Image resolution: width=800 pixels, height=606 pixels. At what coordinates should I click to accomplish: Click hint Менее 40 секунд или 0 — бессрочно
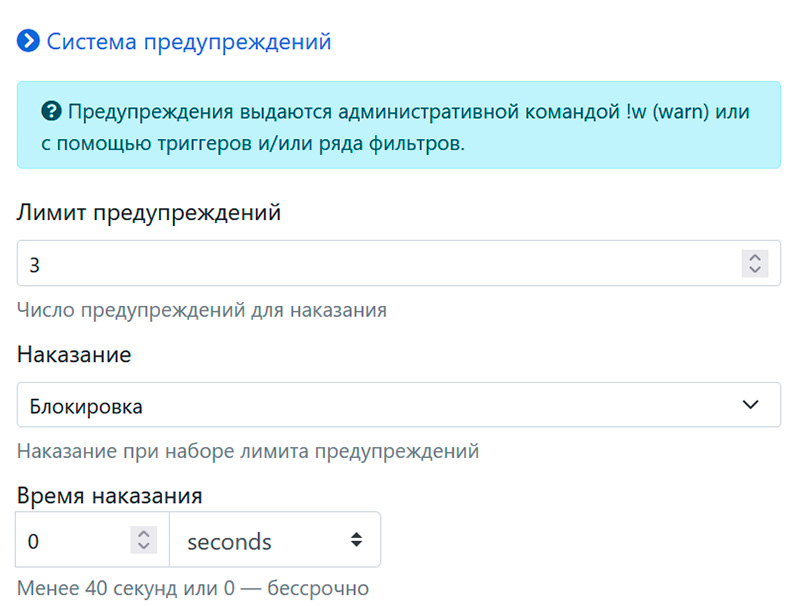[193, 587]
